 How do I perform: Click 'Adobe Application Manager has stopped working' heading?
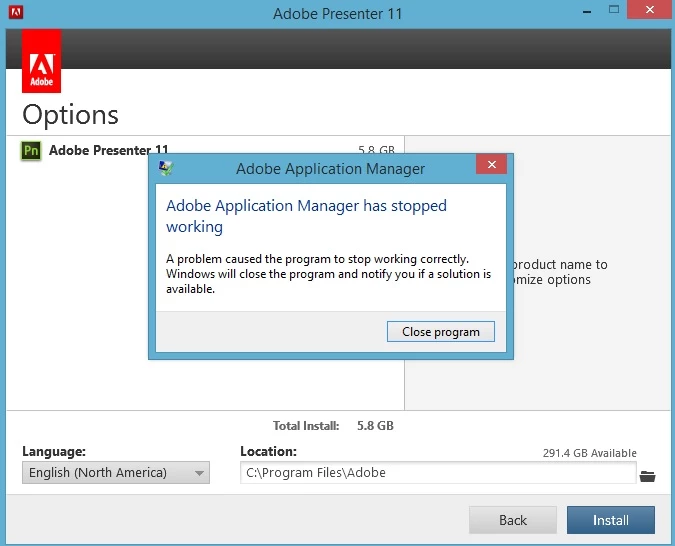(306, 216)
